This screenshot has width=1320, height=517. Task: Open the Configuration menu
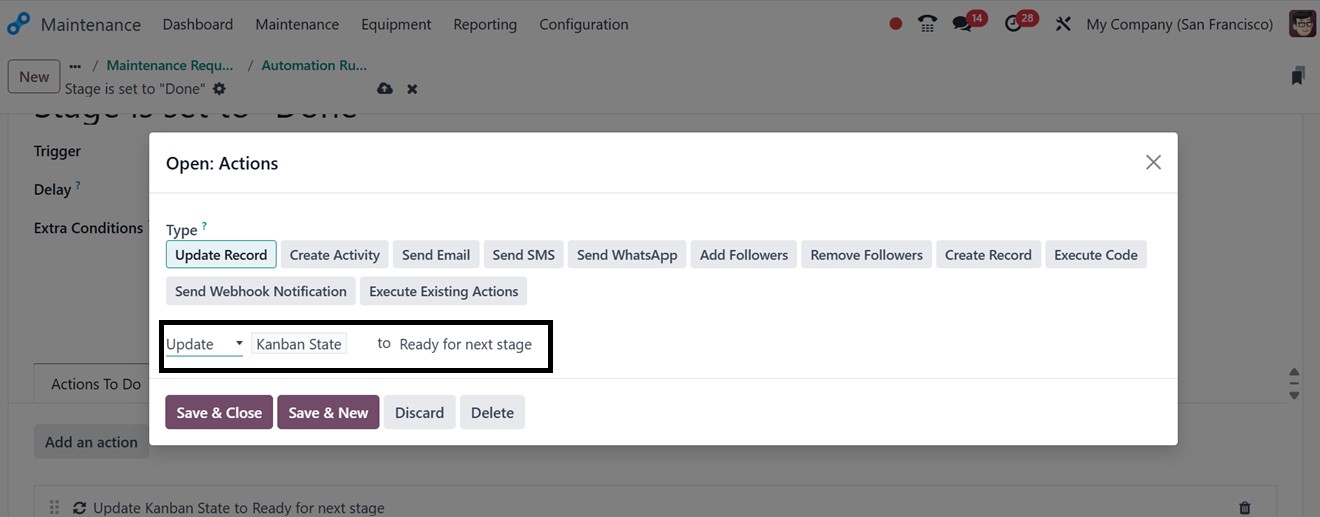[x=583, y=24]
